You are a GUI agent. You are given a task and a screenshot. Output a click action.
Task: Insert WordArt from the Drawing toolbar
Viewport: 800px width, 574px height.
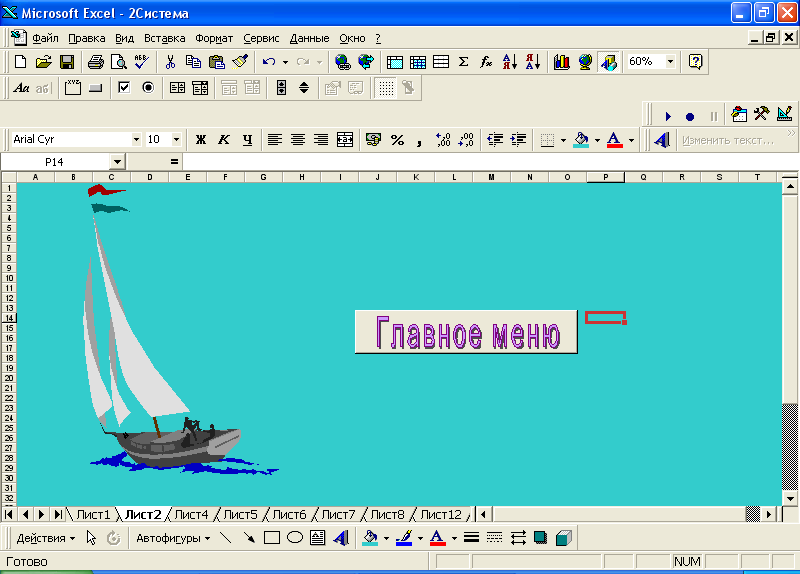(x=341, y=538)
